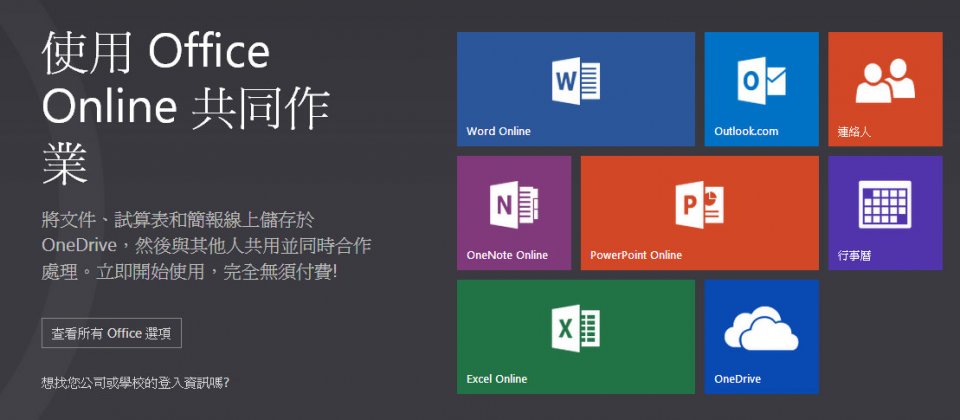The image size is (960, 420).
Task: Click the OneDrive description paragraph
Action: tap(206, 246)
